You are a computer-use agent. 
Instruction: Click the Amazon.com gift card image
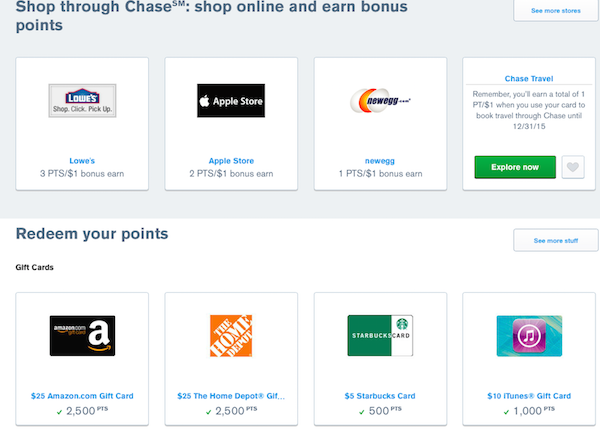tap(82, 336)
